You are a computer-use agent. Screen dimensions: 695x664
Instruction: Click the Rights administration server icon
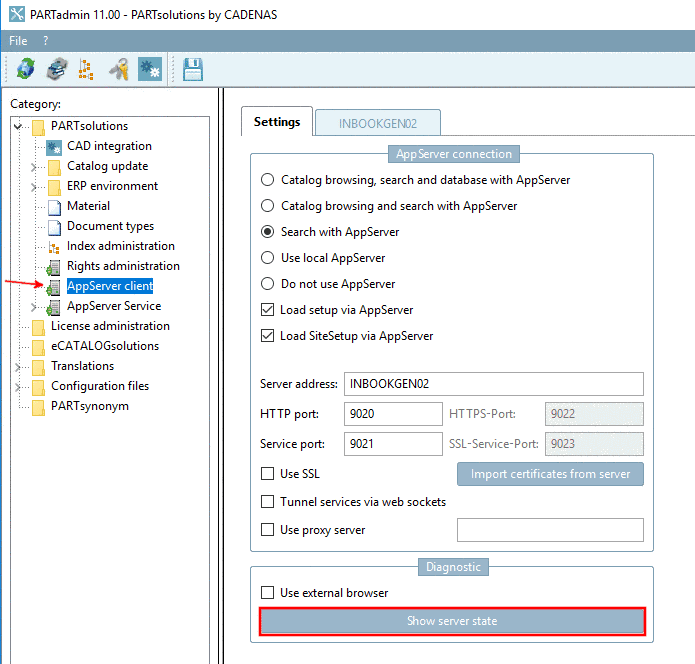click(x=53, y=267)
